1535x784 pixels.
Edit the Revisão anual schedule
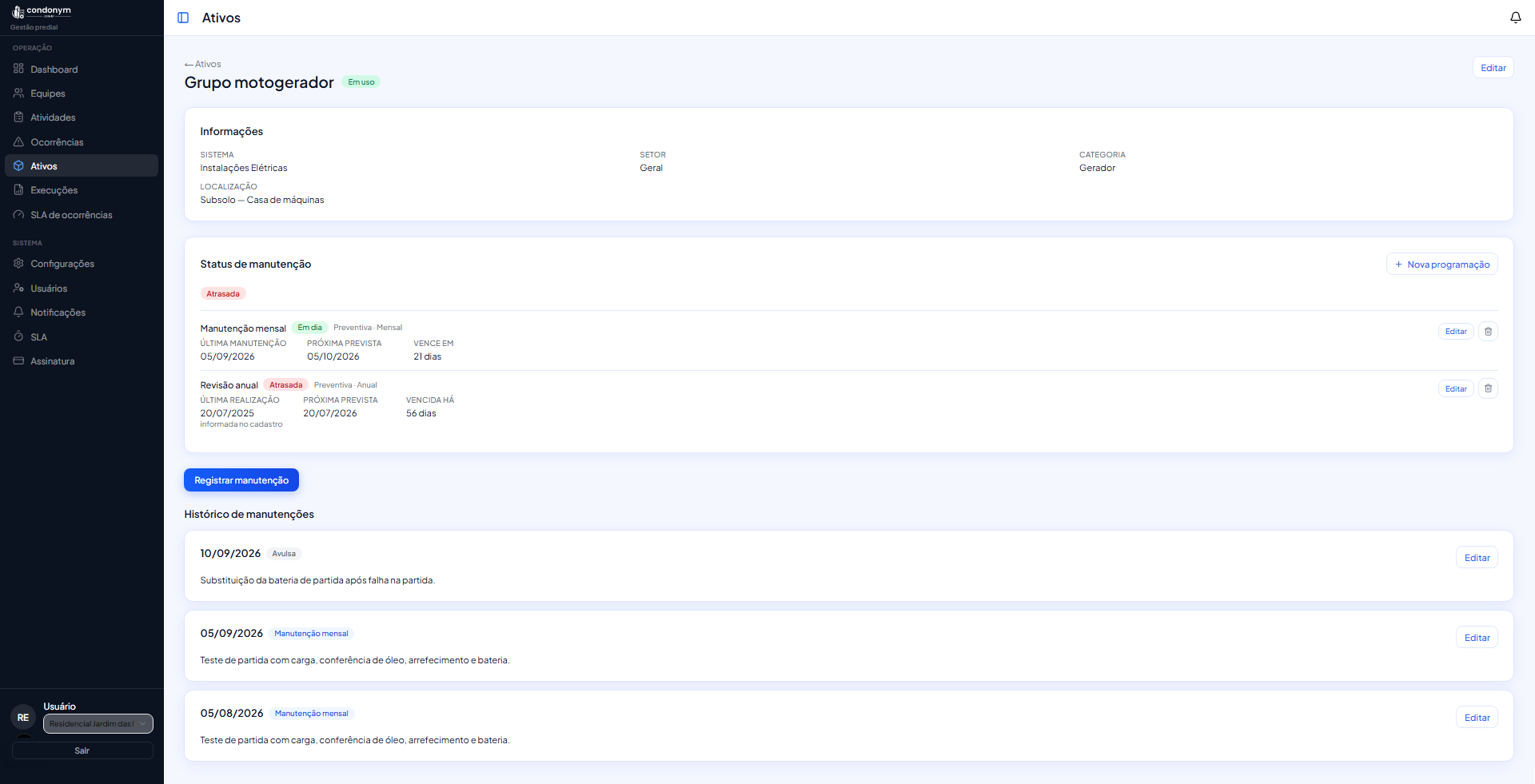click(1456, 388)
